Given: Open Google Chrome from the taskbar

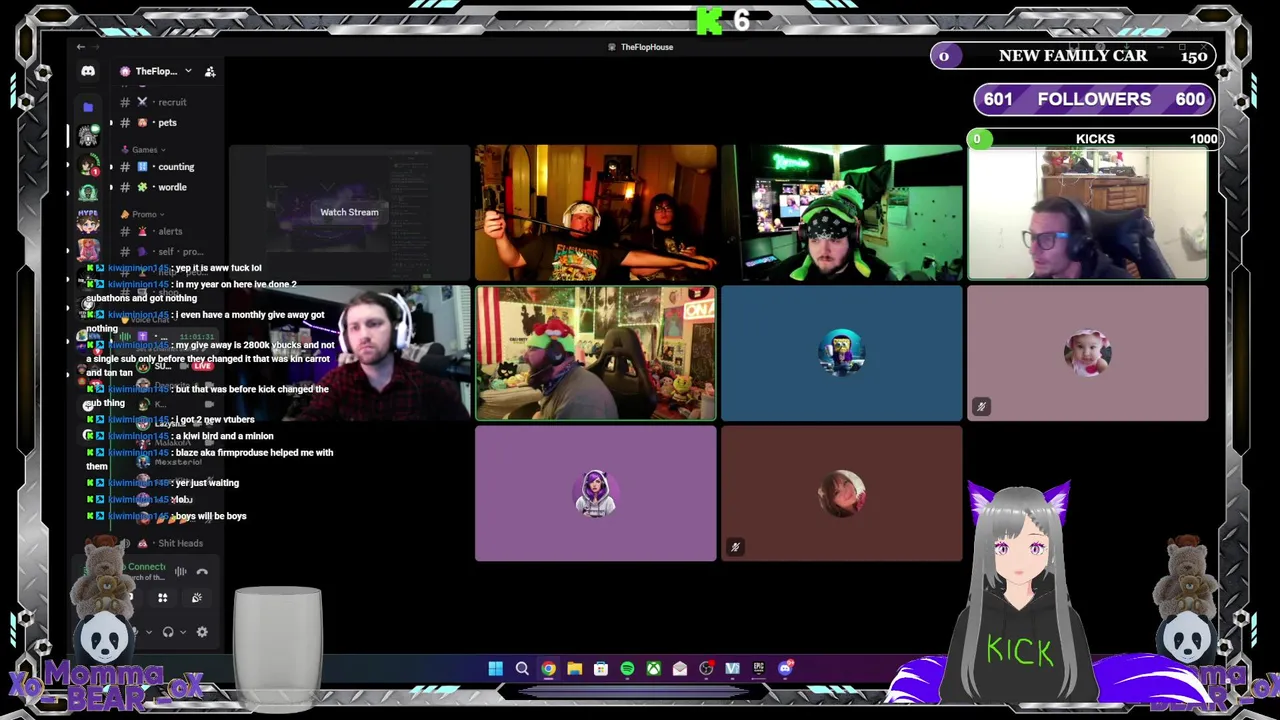Looking at the screenshot, I should coord(548,669).
